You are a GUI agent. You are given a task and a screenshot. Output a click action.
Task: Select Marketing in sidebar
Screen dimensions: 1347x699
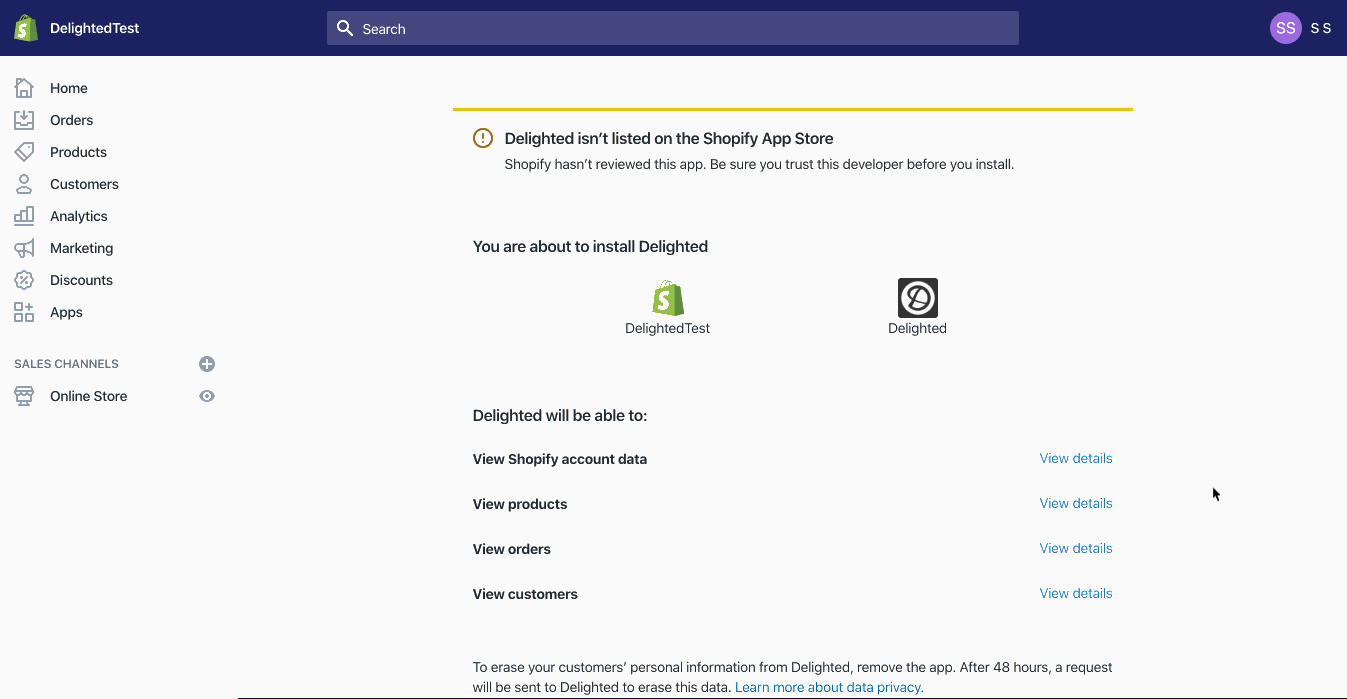(x=82, y=248)
